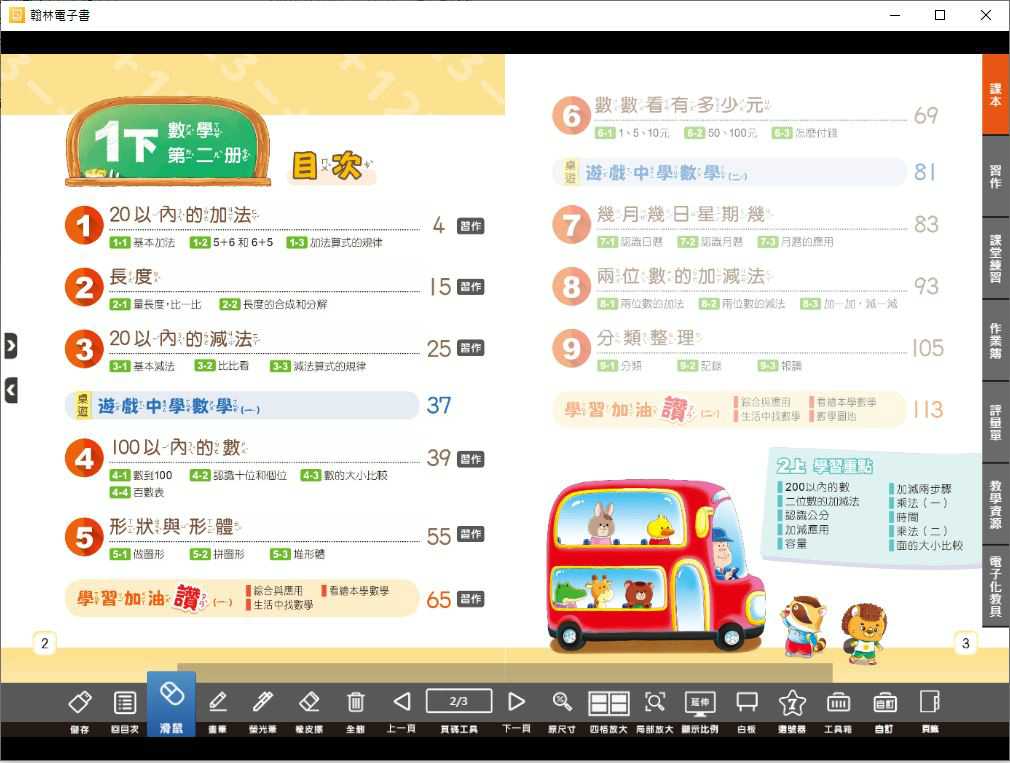This screenshot has width=1010, height=763.
Task: Click 習作 button beside 學習加油讚 page 65
Action: [471, 599]
